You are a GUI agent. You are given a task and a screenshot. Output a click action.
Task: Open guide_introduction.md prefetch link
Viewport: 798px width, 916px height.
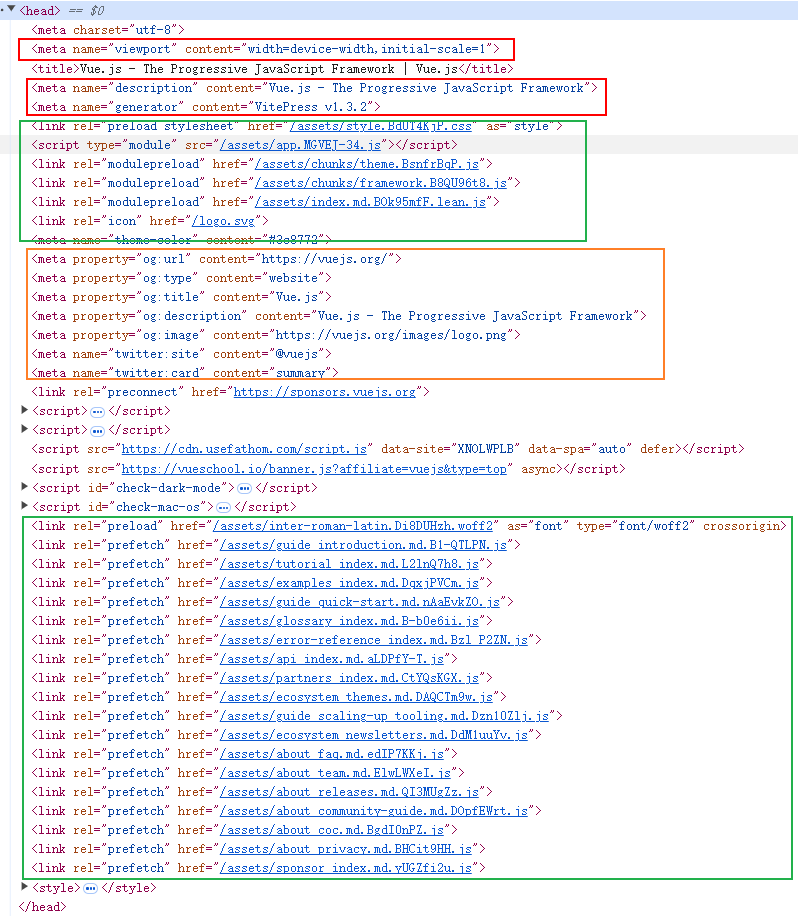coord(363,545)
